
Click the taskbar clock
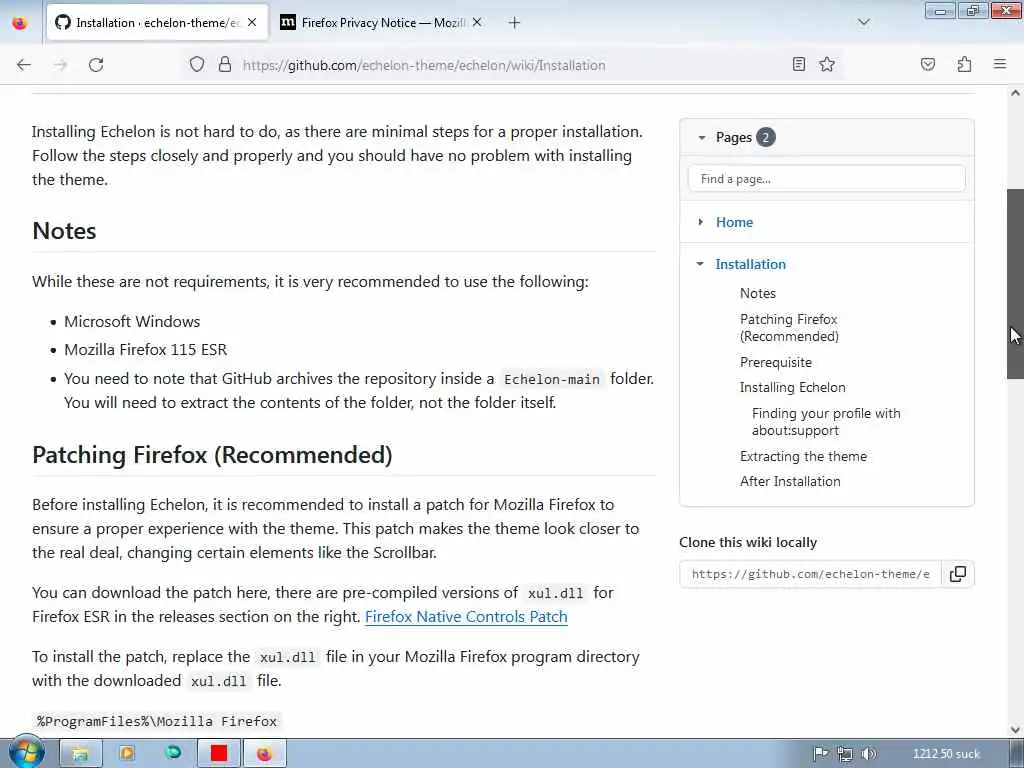point(946,754)
